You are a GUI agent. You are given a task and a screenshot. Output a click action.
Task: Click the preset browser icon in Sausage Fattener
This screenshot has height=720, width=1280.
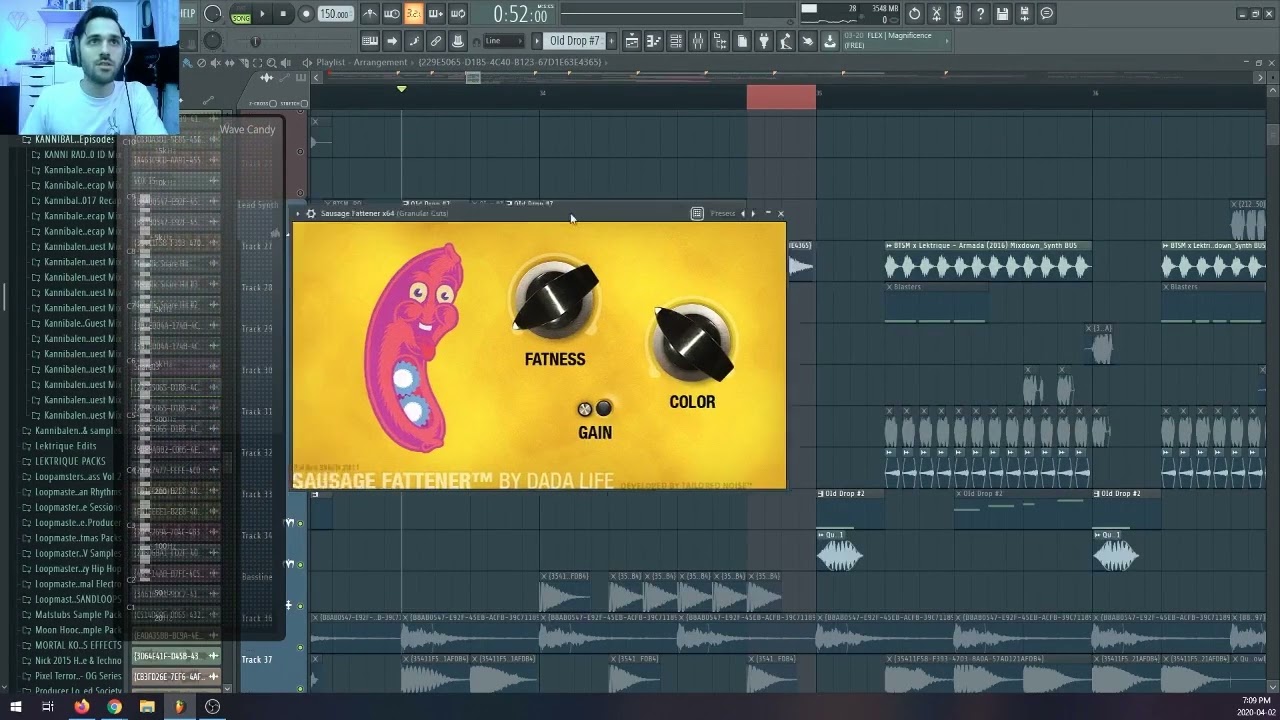click(697, 214)
